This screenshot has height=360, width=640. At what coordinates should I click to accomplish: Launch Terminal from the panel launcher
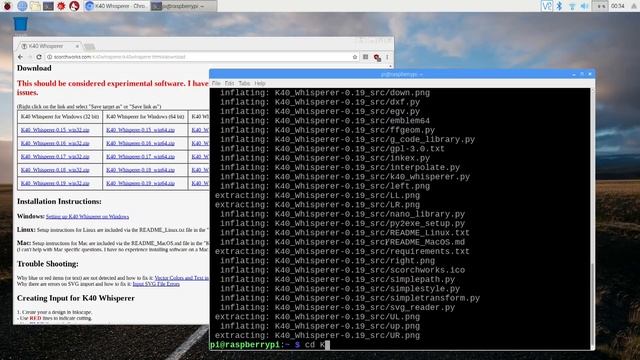tap(48, 6)
